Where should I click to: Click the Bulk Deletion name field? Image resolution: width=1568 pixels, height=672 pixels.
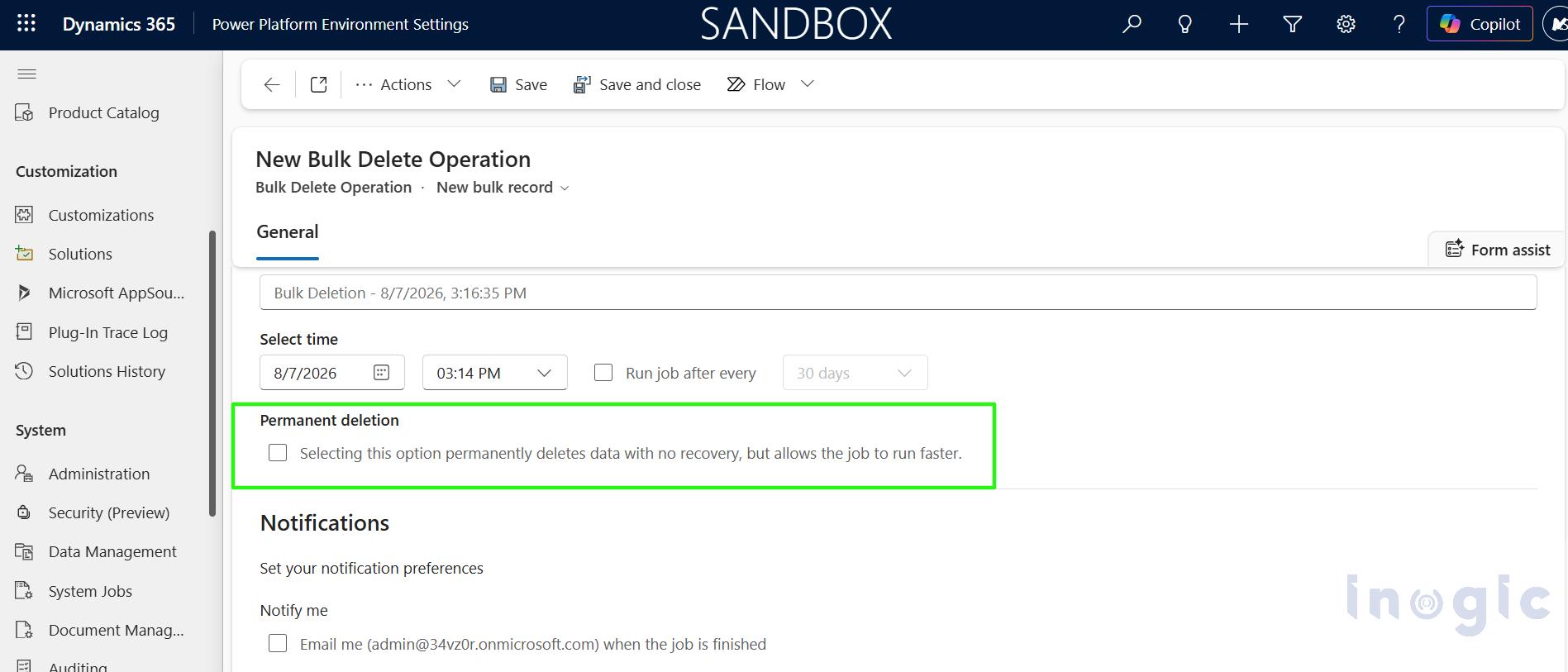898,293
